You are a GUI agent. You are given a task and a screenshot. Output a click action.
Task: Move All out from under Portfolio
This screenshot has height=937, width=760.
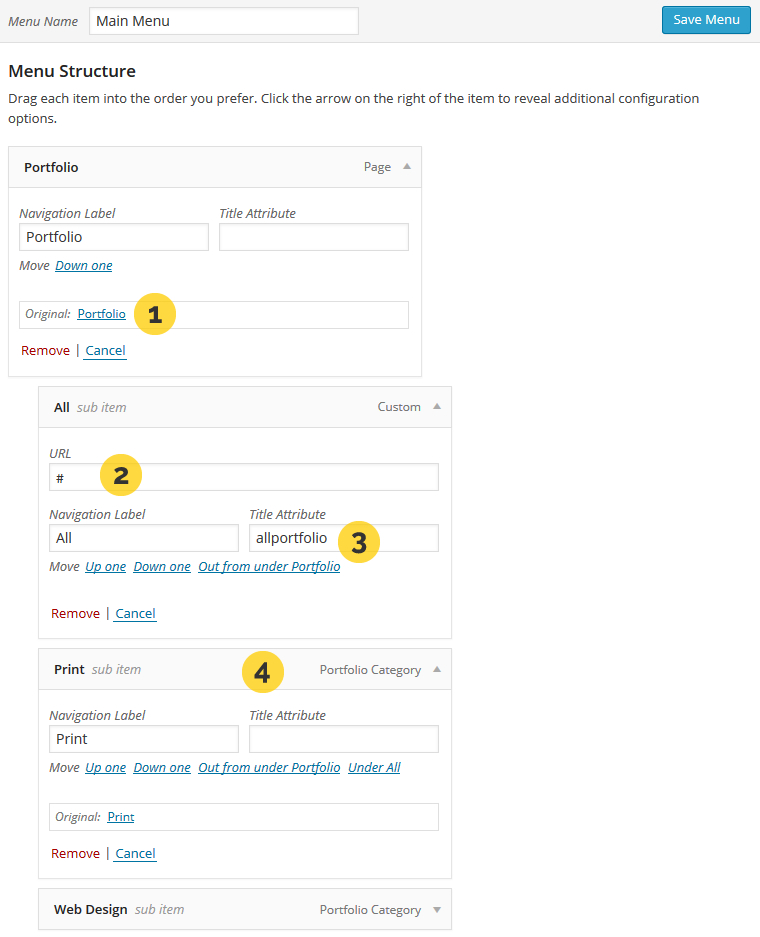tap(269, 567)
